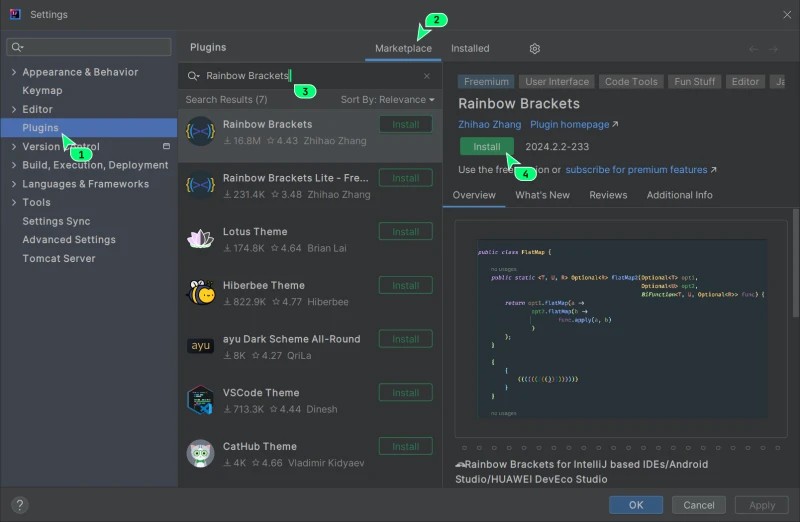Focus the settings search field
This screenshot has height=522, width=800.
point(89,47)
